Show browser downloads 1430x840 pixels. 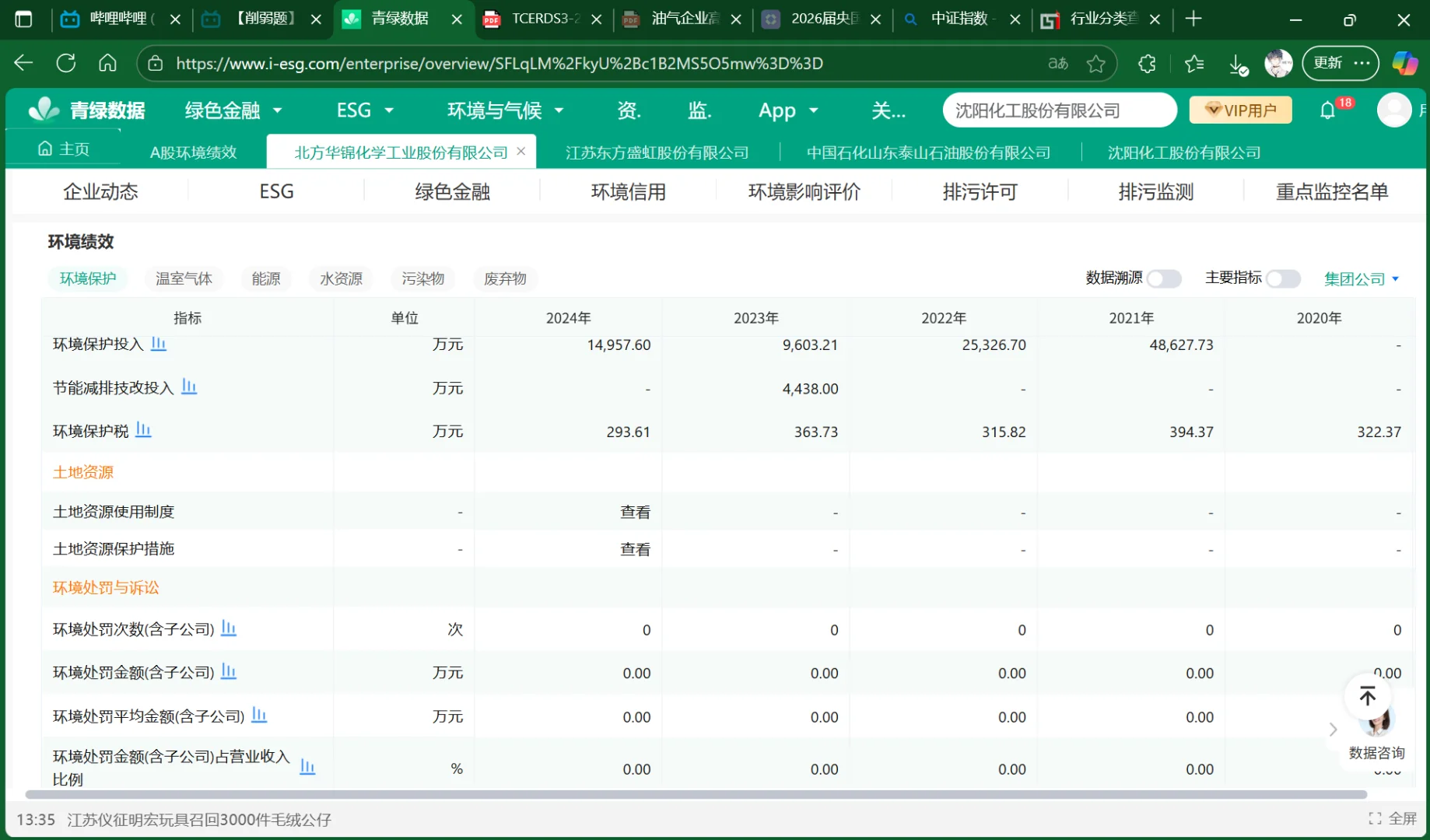[1238, 64]
